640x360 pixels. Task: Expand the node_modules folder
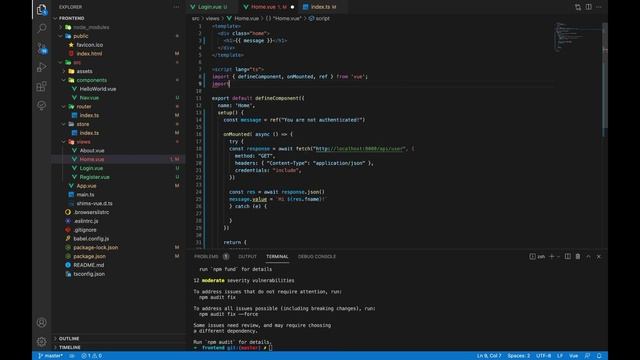pos(60,27)
